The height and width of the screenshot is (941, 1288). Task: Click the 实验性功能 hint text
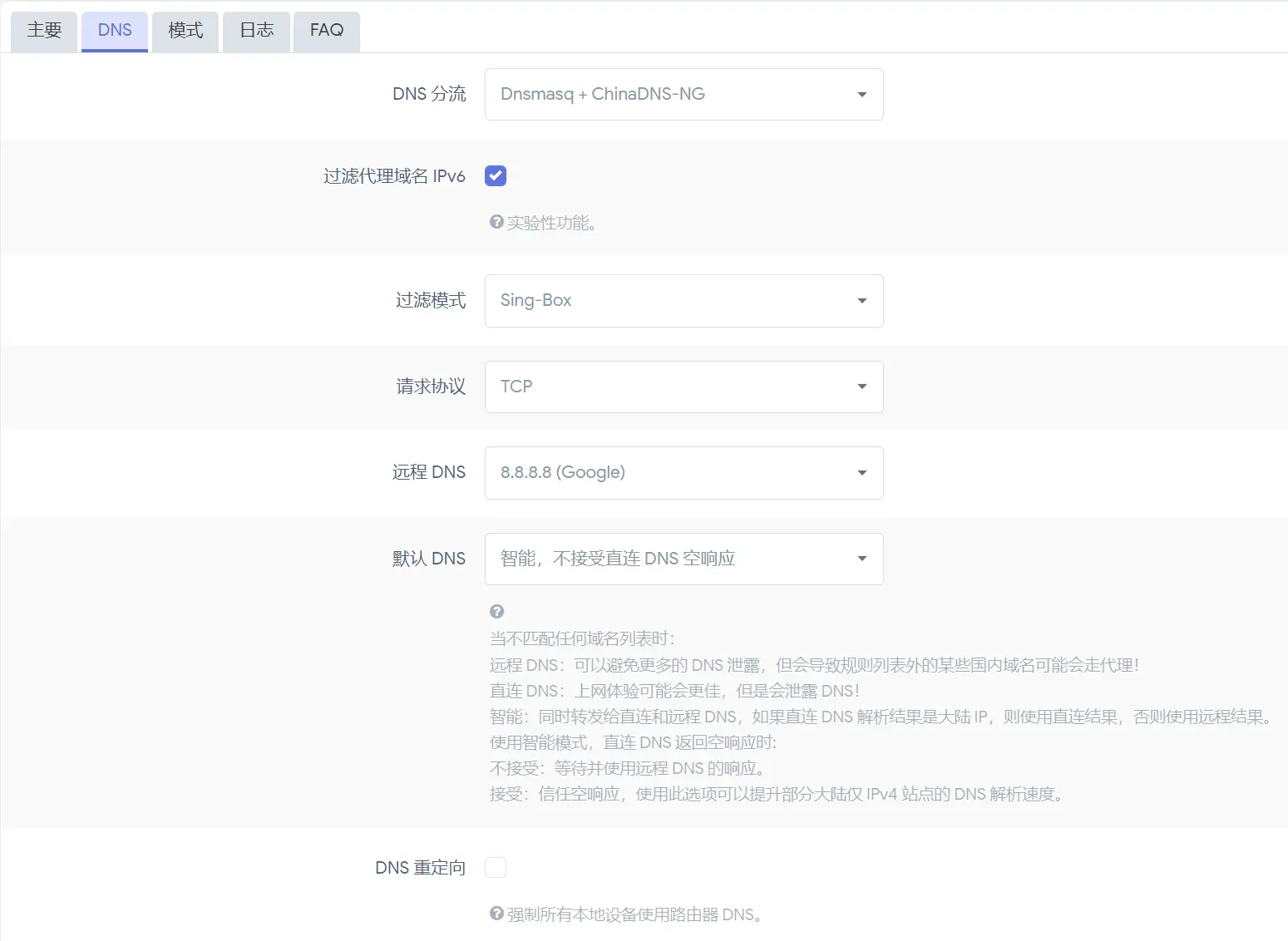pyautogui.click(x=552, y=223)
